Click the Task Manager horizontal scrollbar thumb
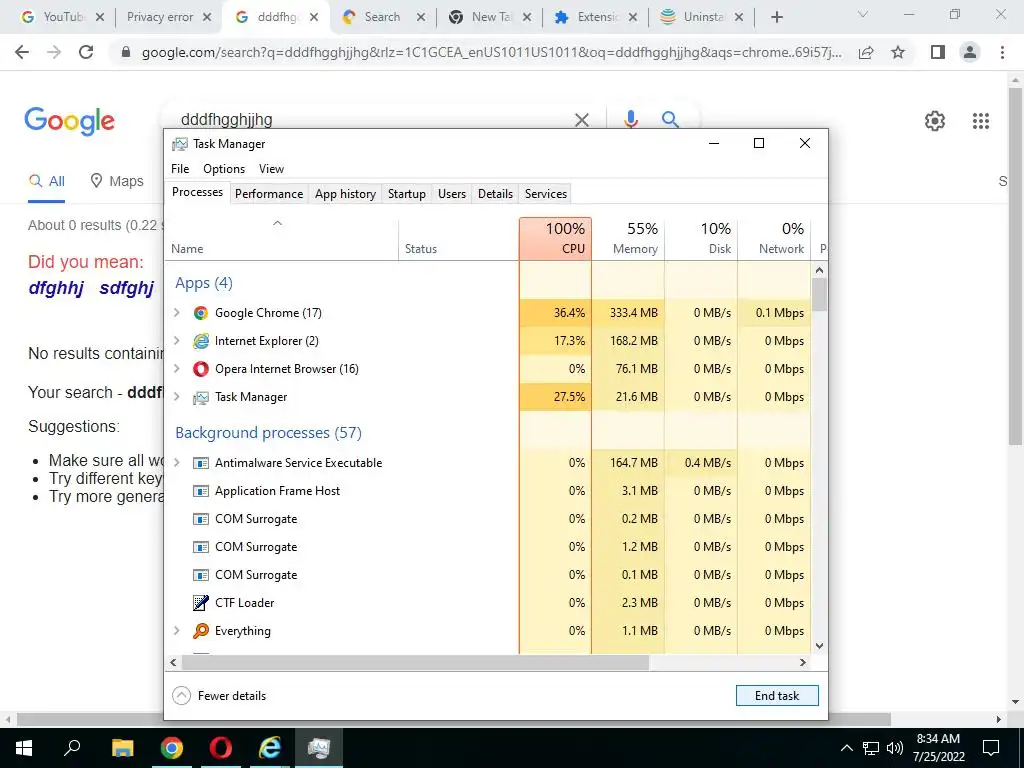Image resolution: width=1024 pixels, height=768 pixels. 415,662
